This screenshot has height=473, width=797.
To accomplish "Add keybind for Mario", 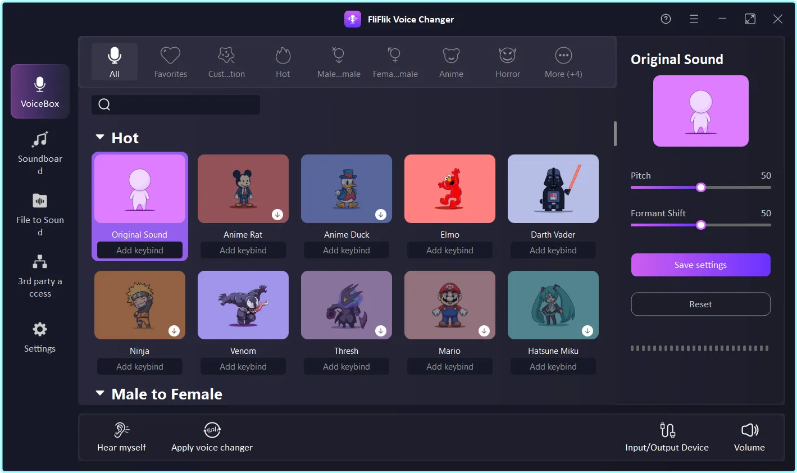I will pos(449,366).
